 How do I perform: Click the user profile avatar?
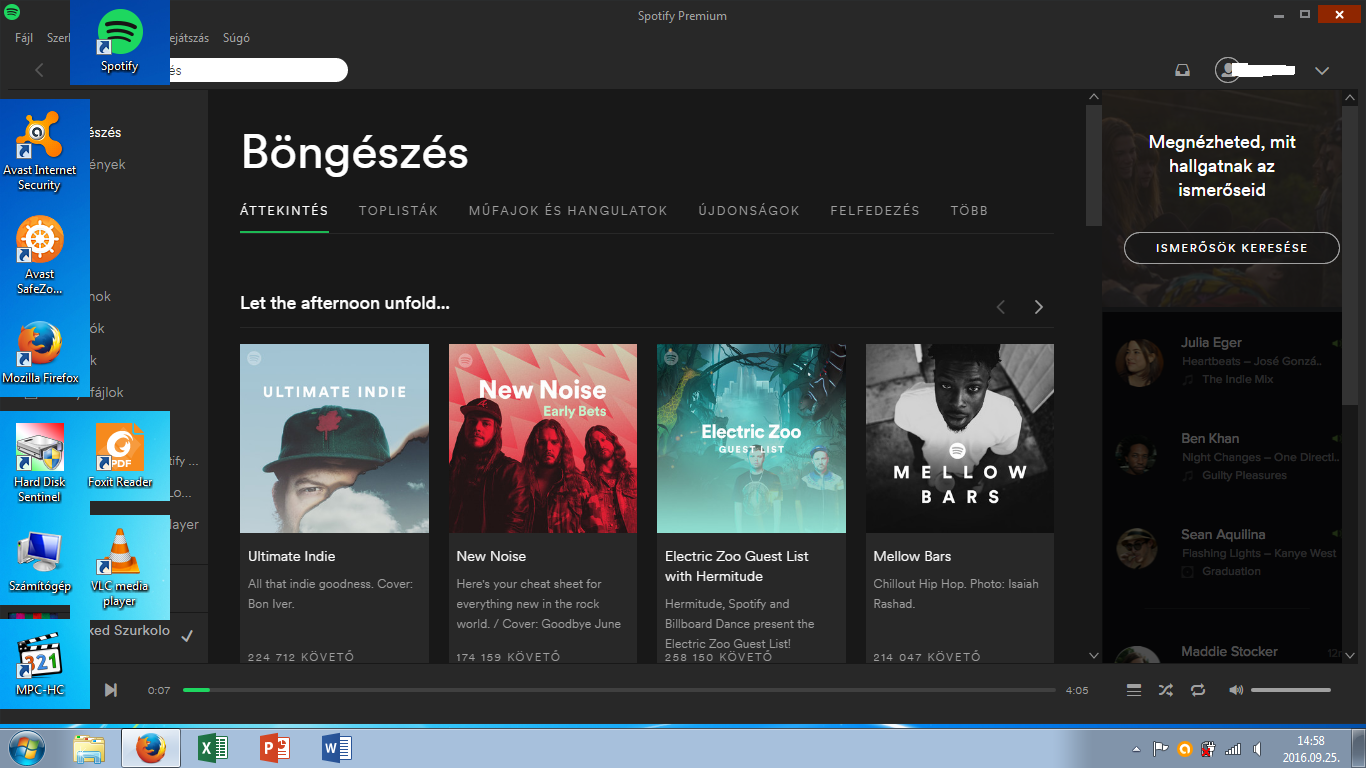coord(1227,70)
